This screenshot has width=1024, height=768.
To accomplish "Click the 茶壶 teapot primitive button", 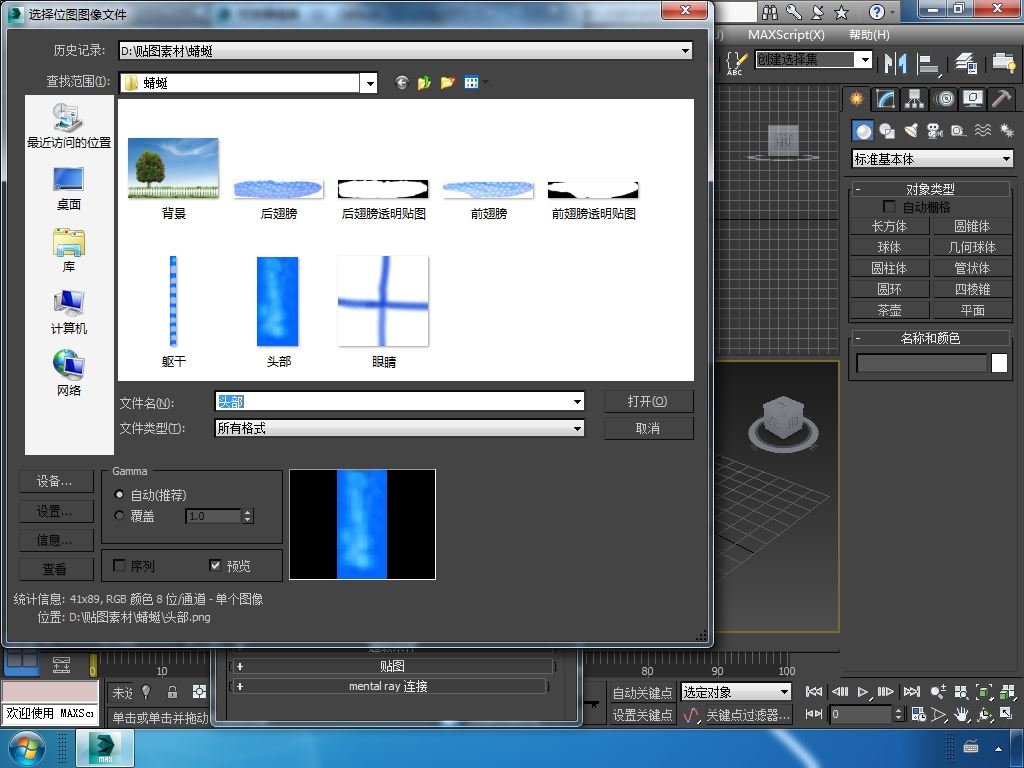I will pyautogui.click(x=889, y=310).
